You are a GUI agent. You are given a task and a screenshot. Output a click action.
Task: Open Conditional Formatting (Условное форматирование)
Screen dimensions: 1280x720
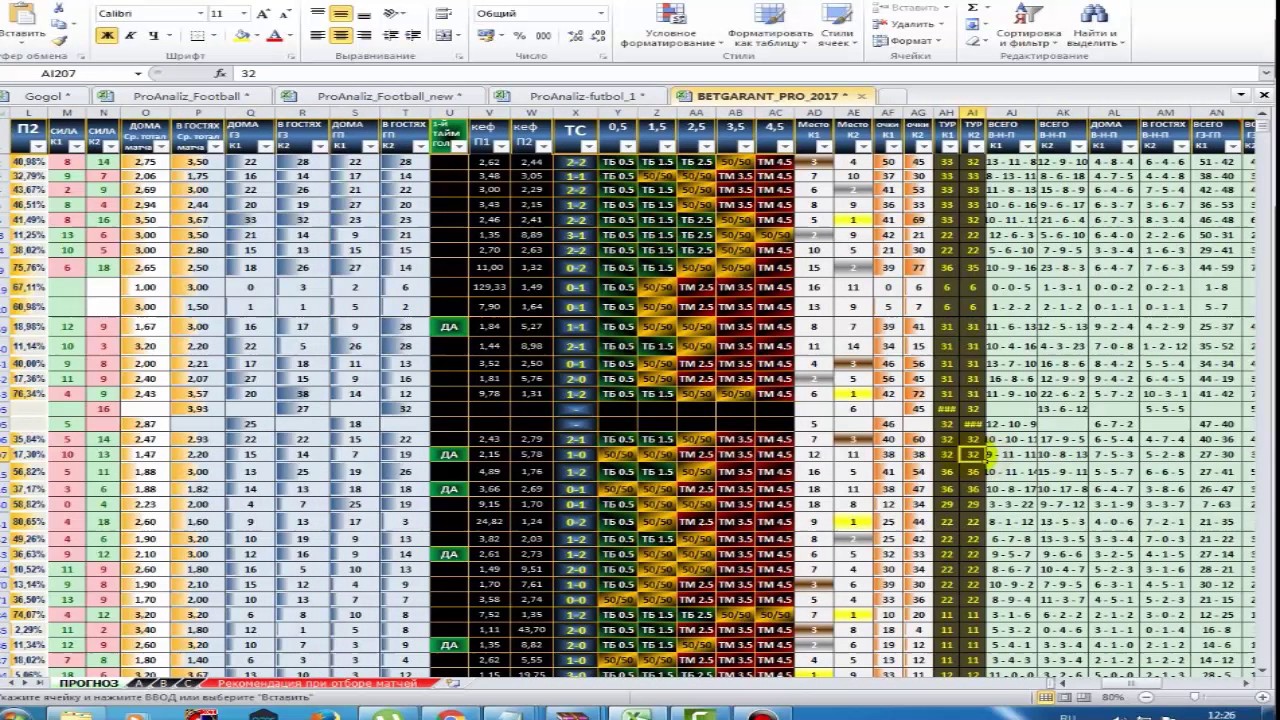point(671,26)
